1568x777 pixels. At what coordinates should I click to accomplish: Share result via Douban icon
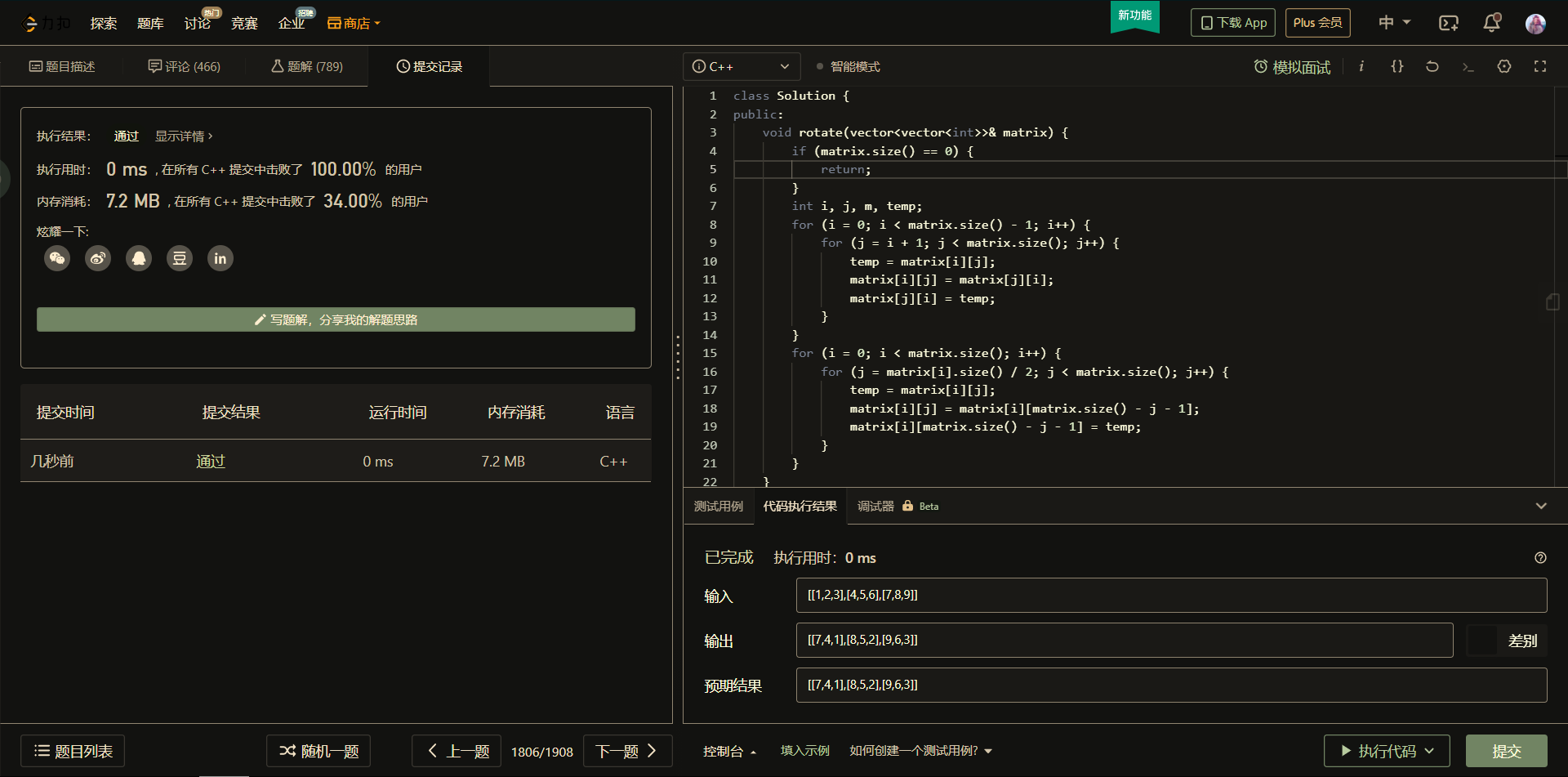coord(180,259)
